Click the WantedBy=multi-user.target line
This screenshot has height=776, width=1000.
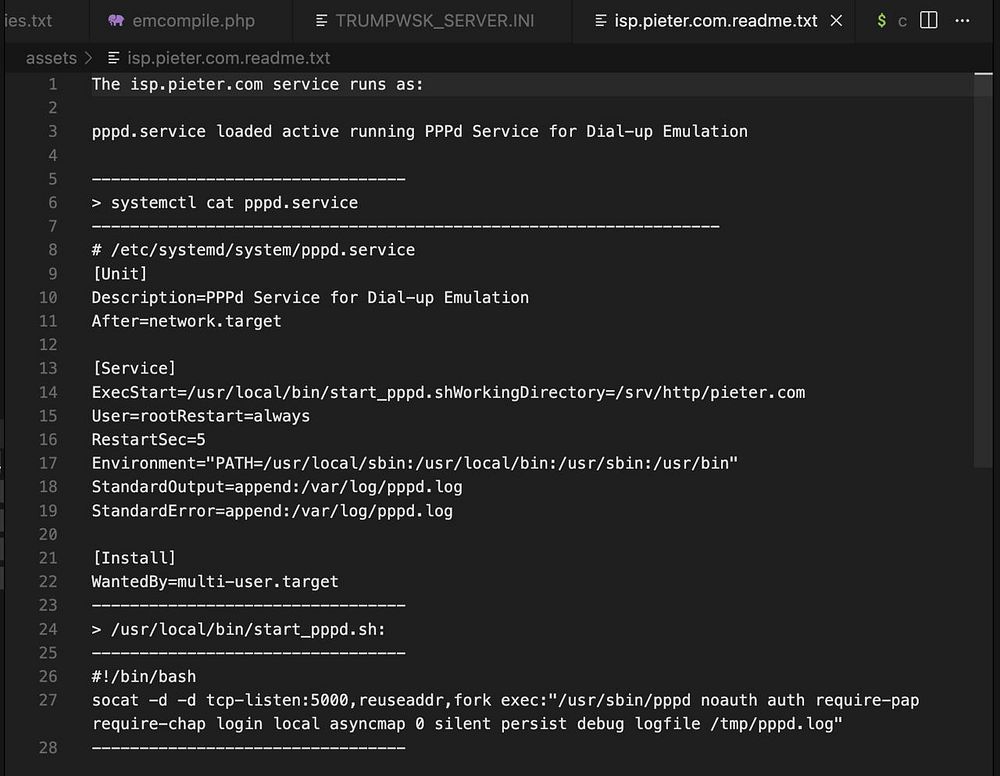[215, 582]
